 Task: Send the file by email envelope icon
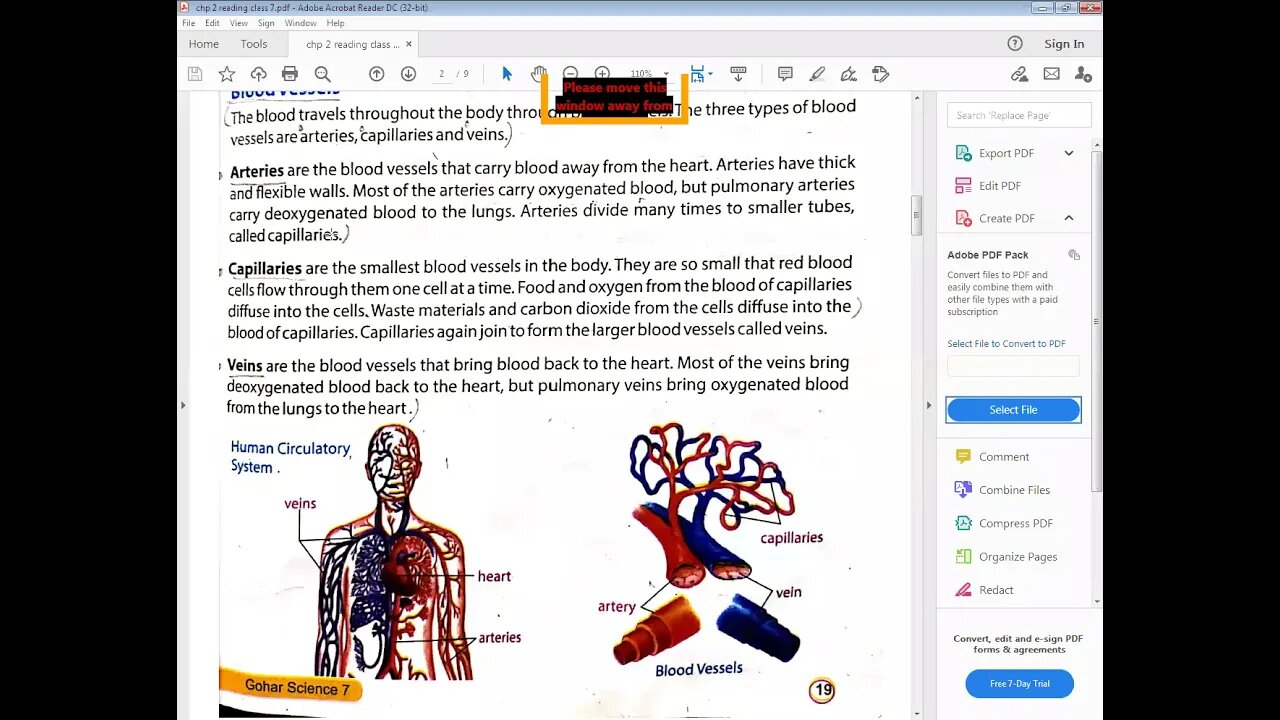tap(1051, 74)
